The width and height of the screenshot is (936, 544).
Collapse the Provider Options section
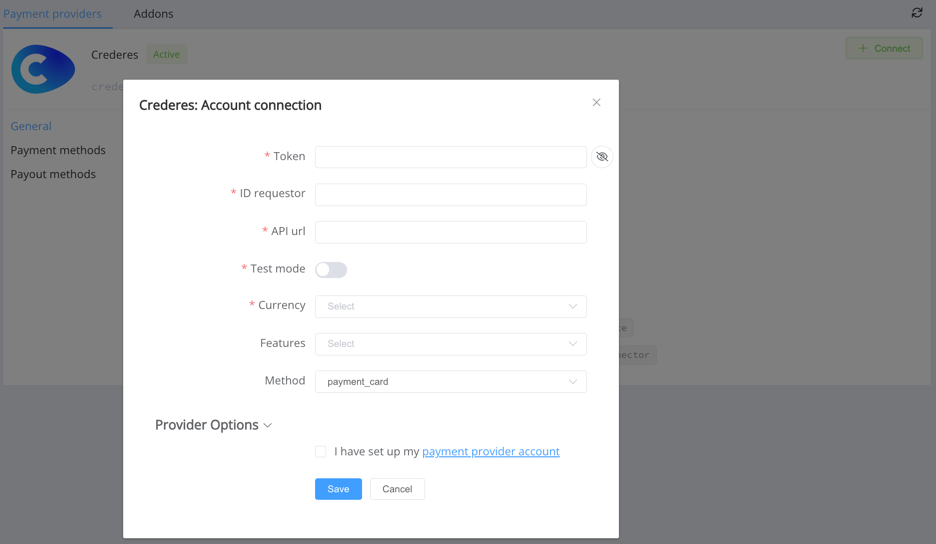(x=213, y=425)
